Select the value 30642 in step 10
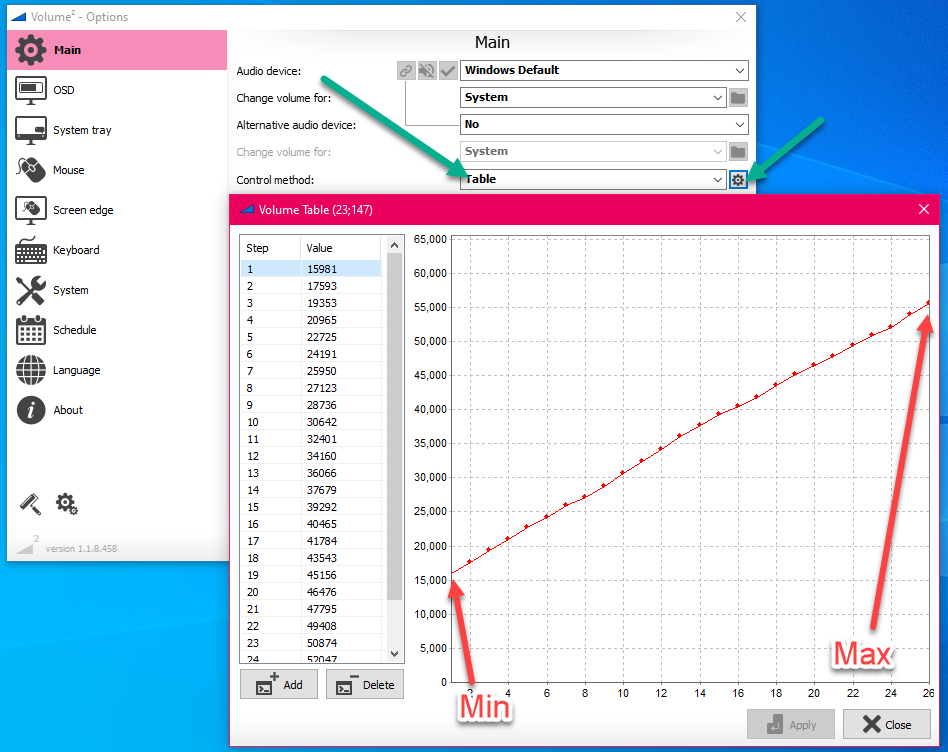Viewport: 948px width, 752px height. [x=322, y=422]
